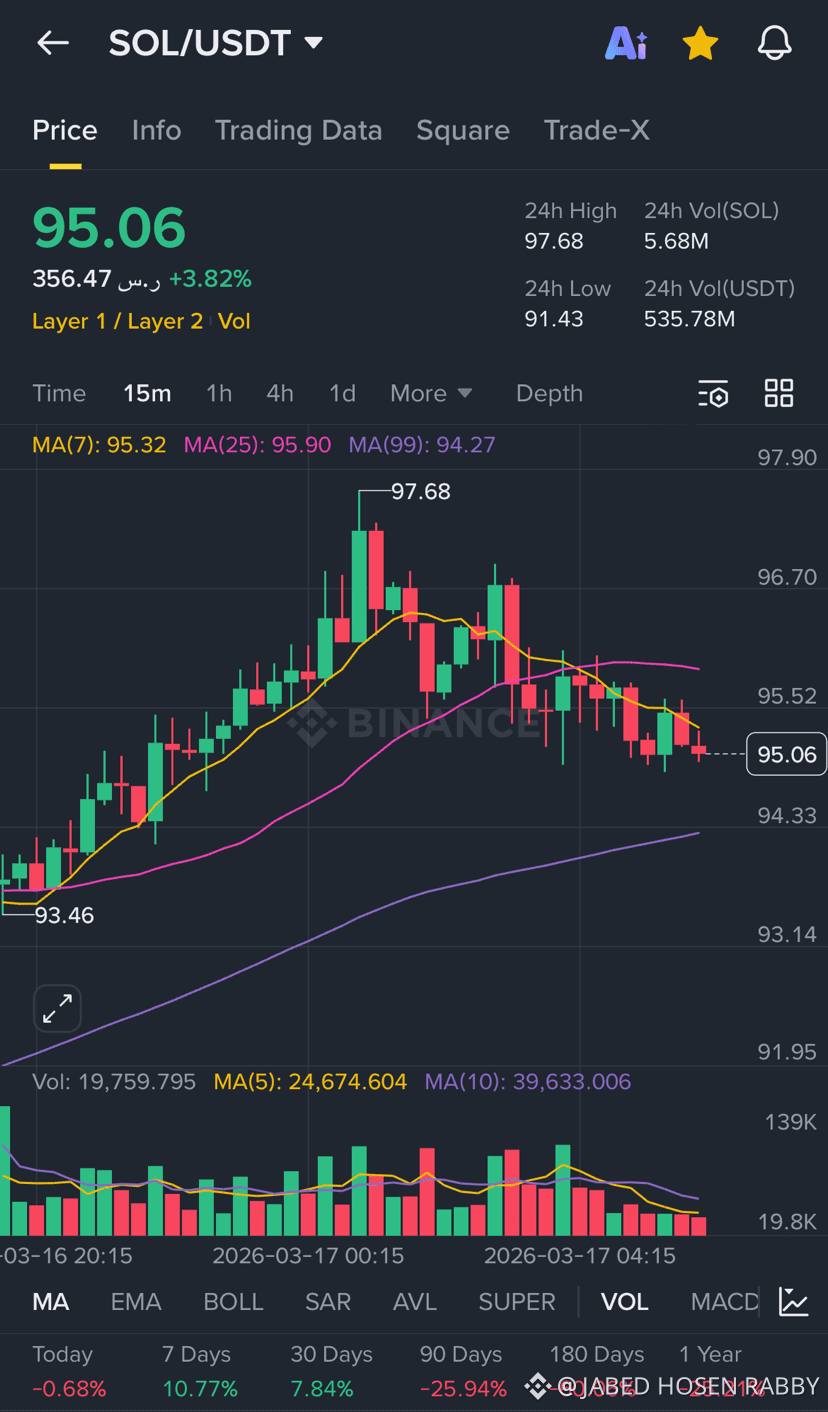The height and width of the screenshot is (1412, 828).
Task: Open the SOL/USDT pair selector dropdown
Action: tap(215, 43)
